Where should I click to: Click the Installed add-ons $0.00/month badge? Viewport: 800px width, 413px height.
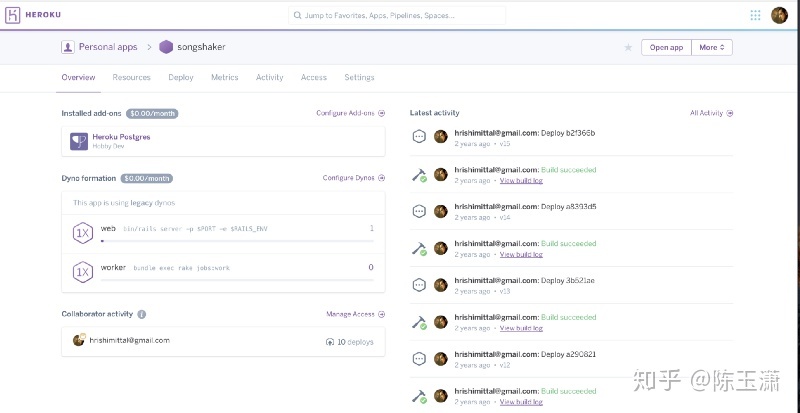tap(152, 113)
